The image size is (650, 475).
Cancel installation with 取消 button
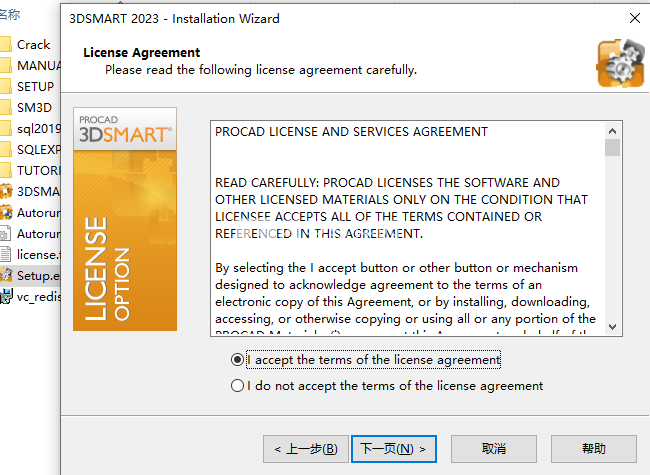click(494, 449)
